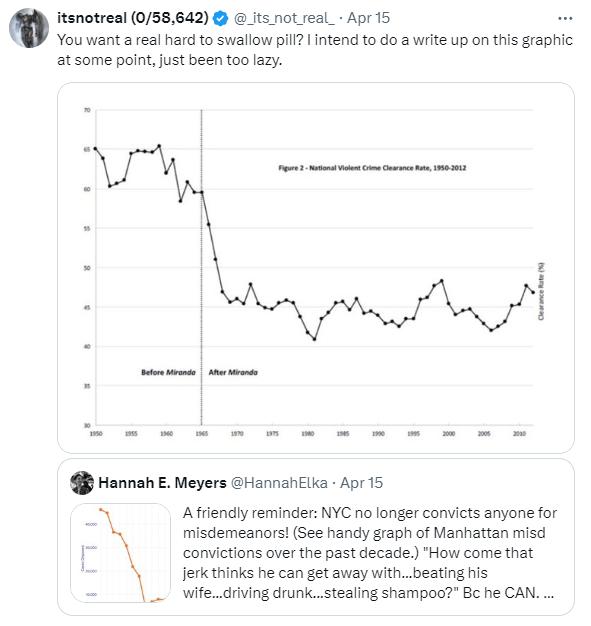Click the @HannahElka handle
Screen dimensions: 591x626
point(279,483)
